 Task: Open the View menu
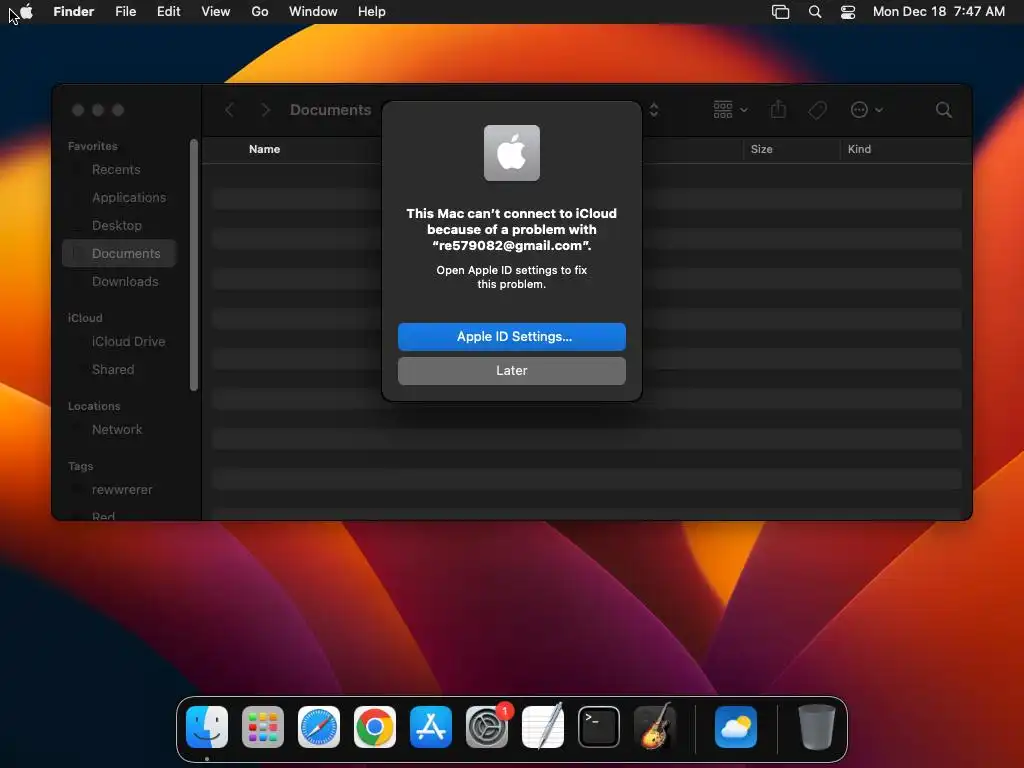pos(216,12)
